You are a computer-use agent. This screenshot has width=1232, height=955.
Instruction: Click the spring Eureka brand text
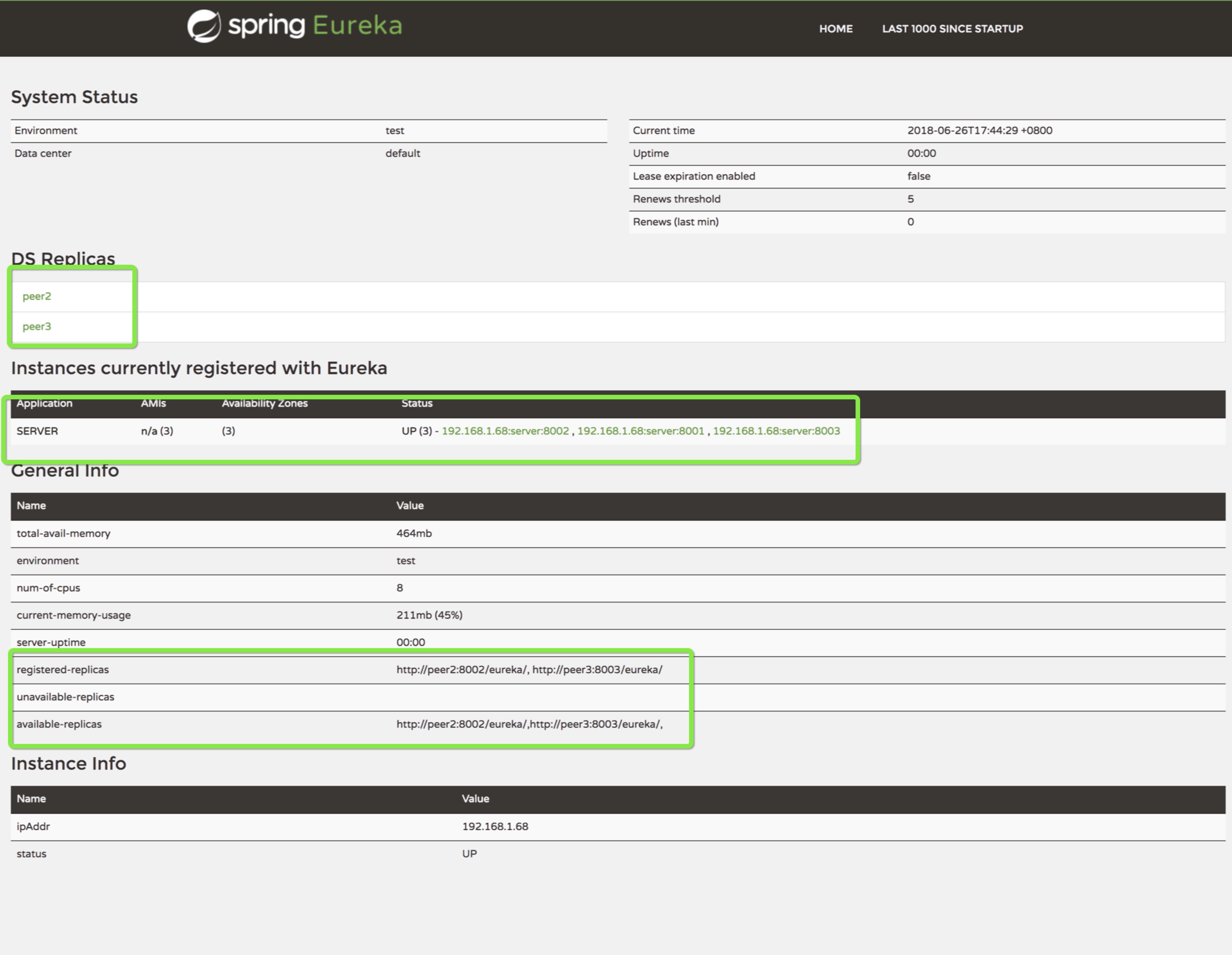[315, 26]
